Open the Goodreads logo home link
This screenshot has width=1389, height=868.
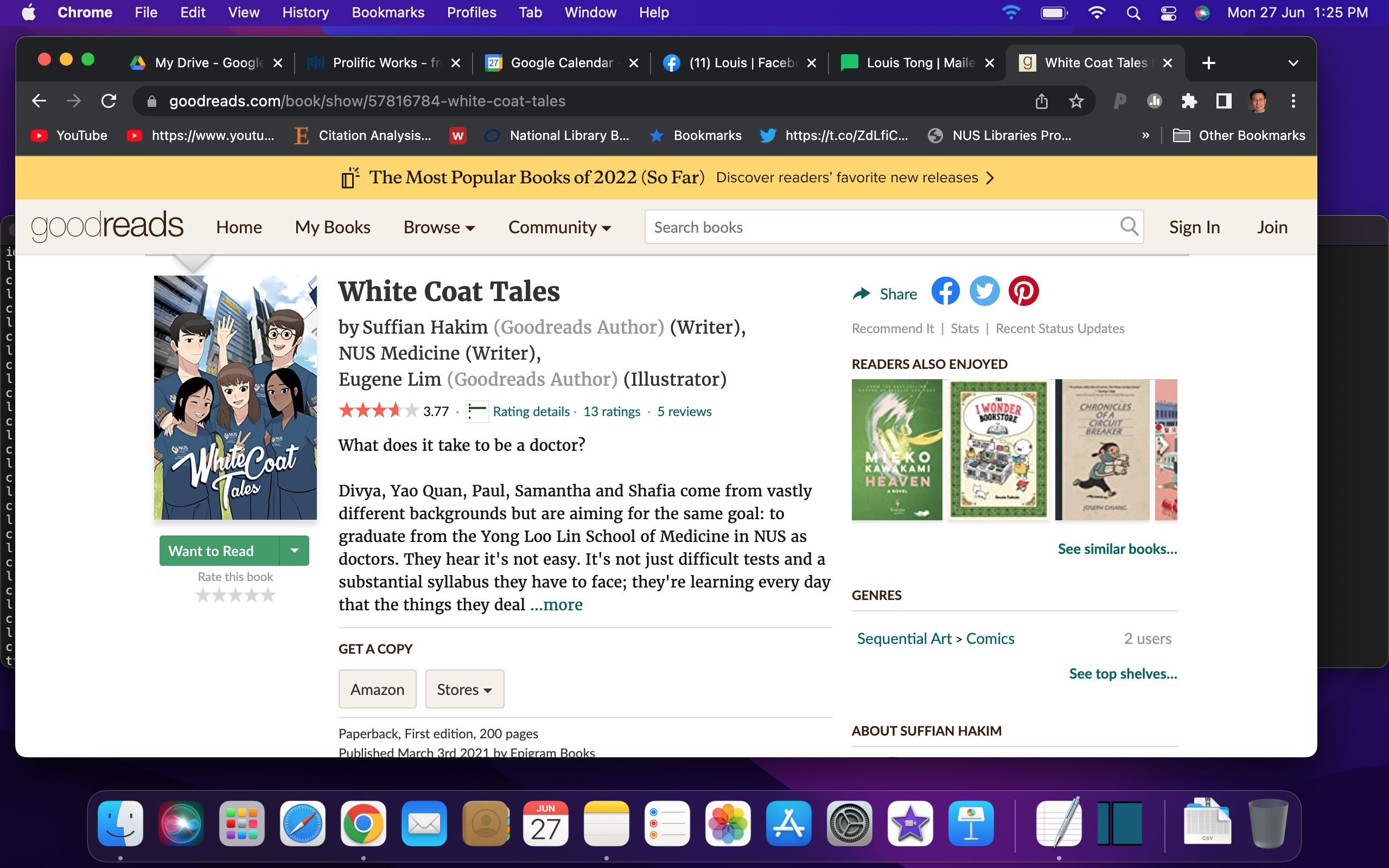(107, 226)
